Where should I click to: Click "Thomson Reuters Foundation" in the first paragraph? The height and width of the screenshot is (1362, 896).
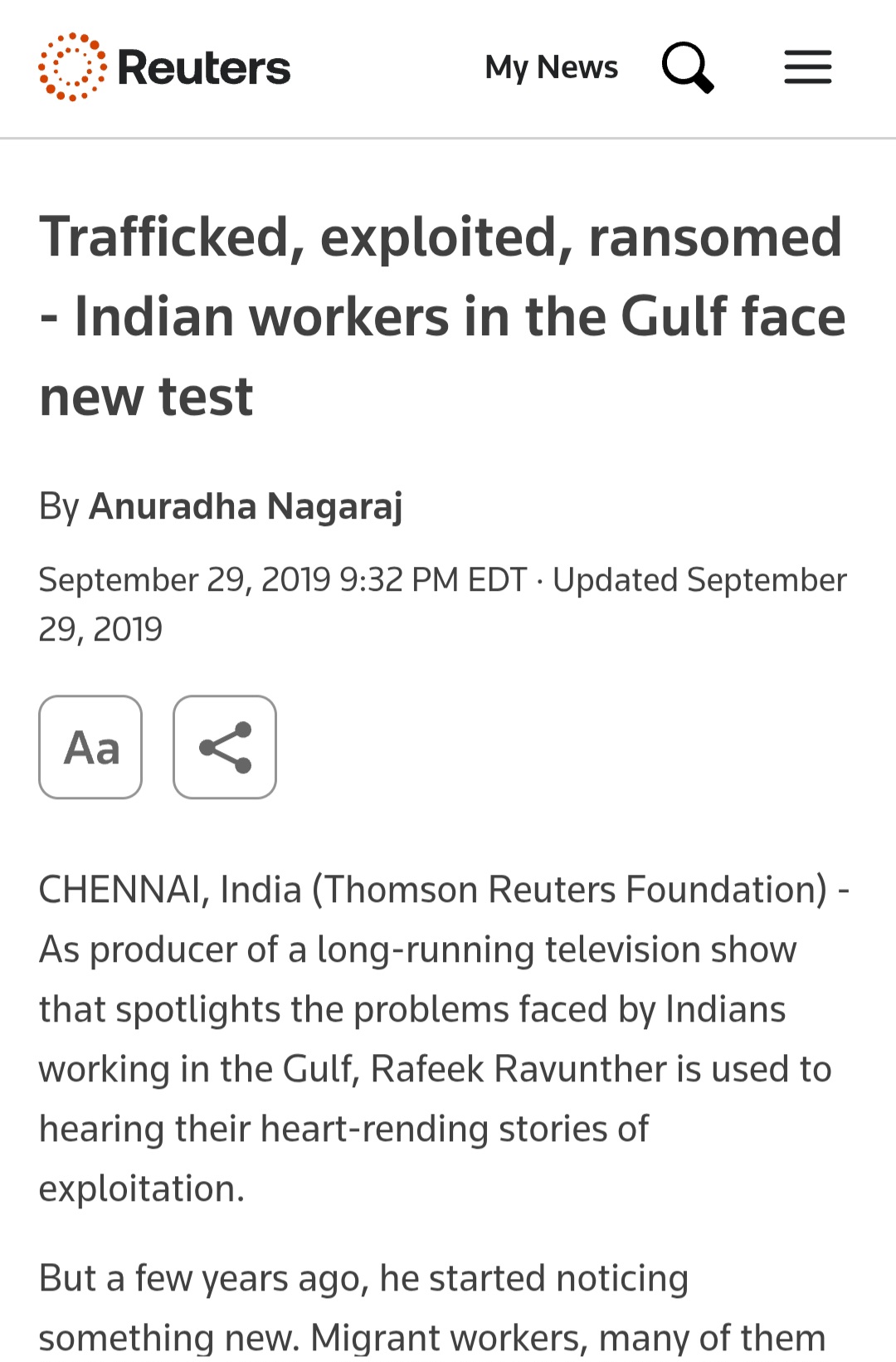(569, 890)
